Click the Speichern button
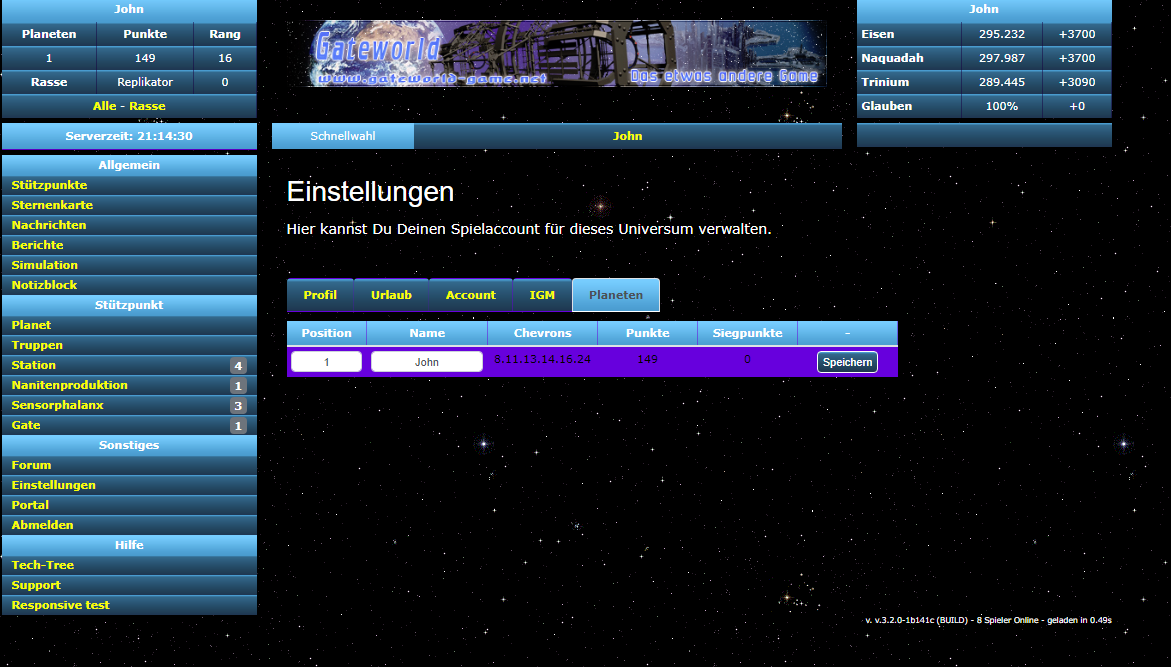The width and height of the screenshot is (1171, 667). click(847, 362)
